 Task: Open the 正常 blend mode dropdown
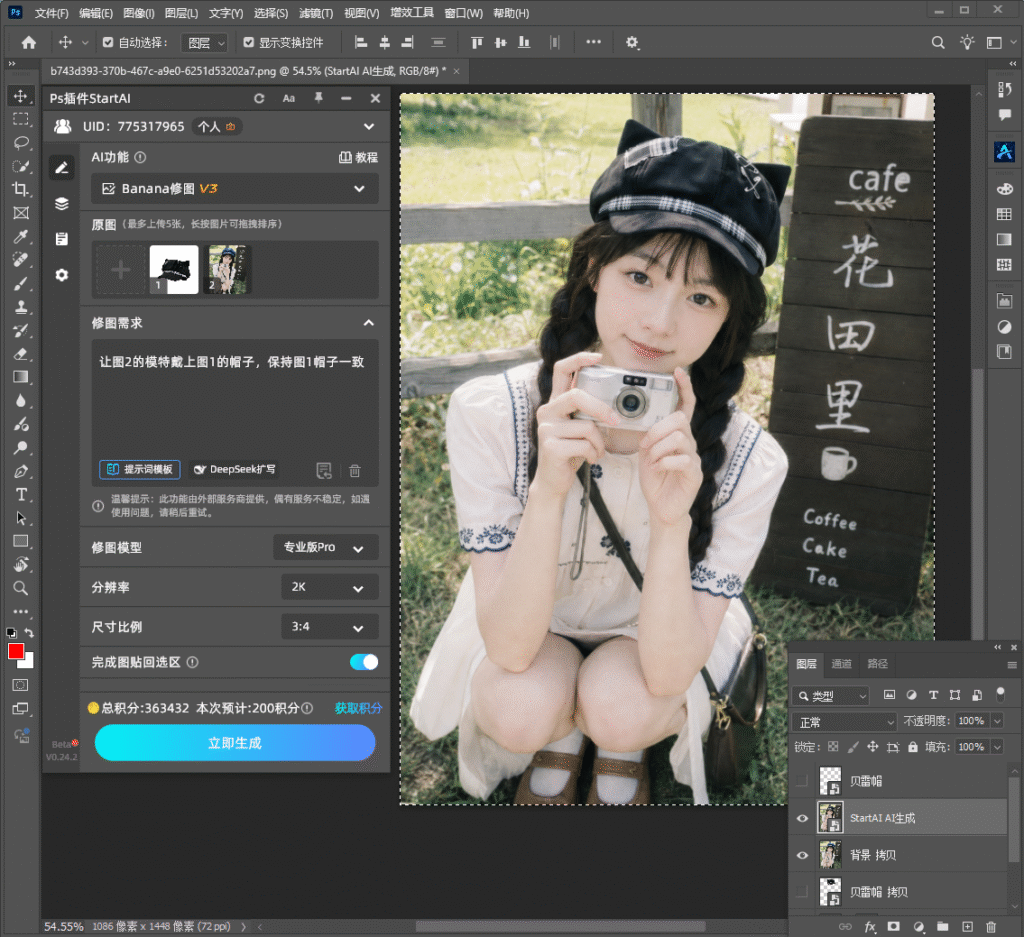pyautogui.click(x=844, y=722)
